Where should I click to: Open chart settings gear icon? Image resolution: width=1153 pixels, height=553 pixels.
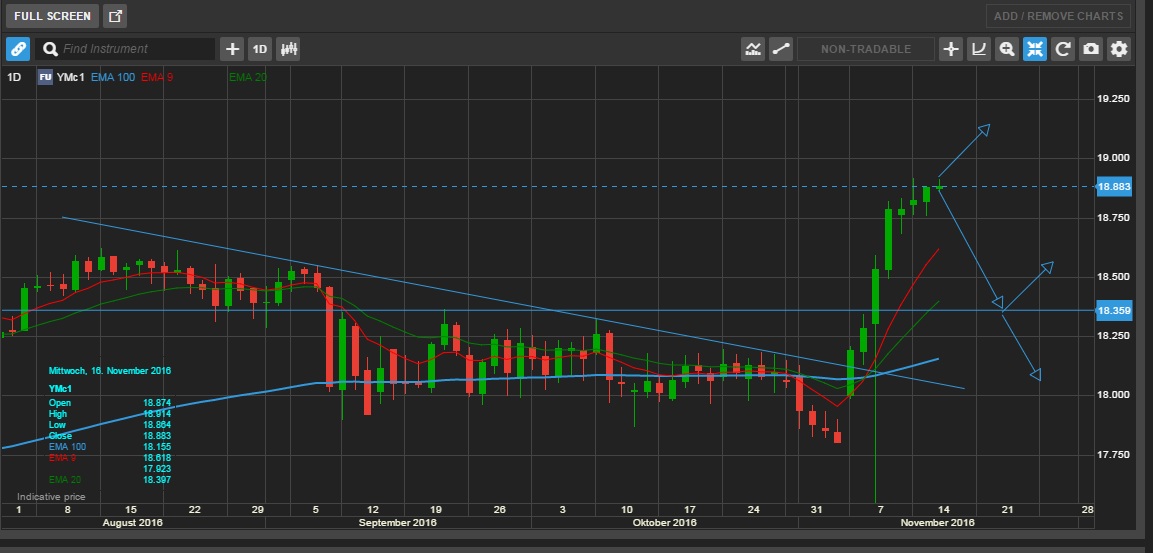coord(1119,49)
